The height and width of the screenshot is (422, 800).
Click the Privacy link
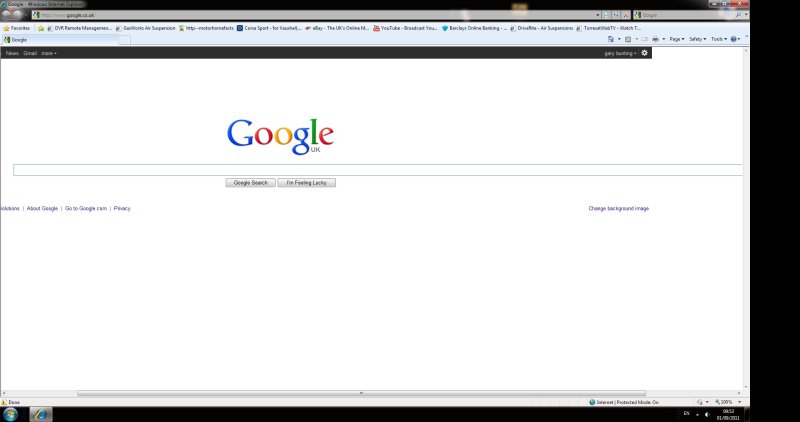[122, 208]
